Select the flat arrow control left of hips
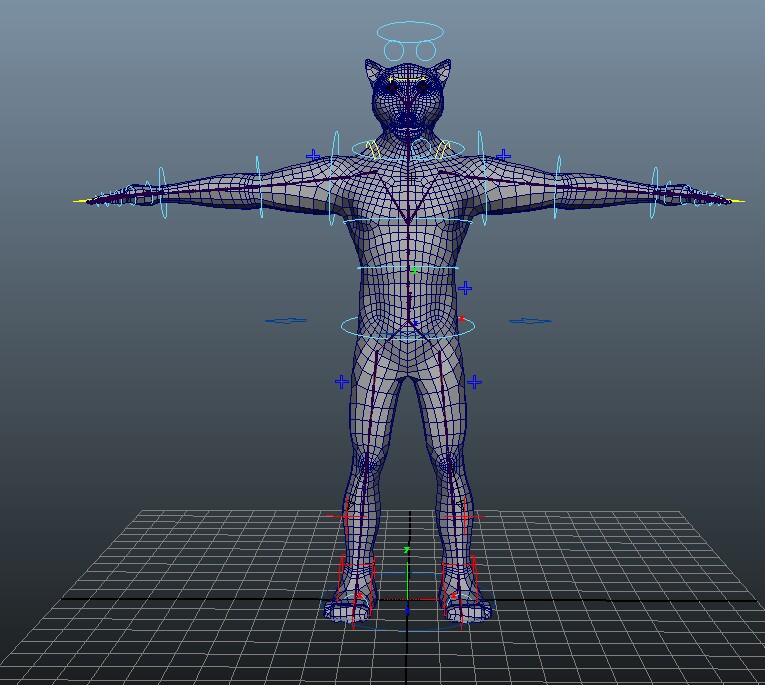The height and width of the screenshot is (685, 765). (286, 321)
